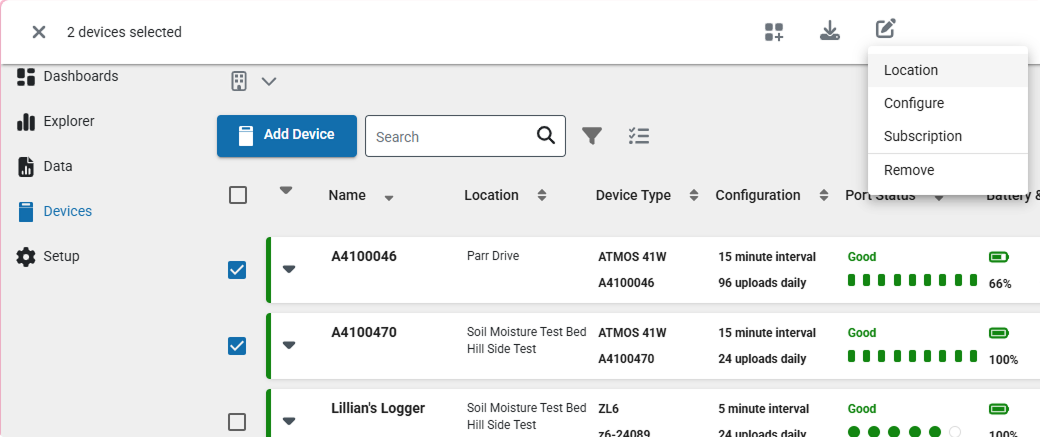Click the Parr Drive location text
The image size is (1040, 437).
pos(493,256)
